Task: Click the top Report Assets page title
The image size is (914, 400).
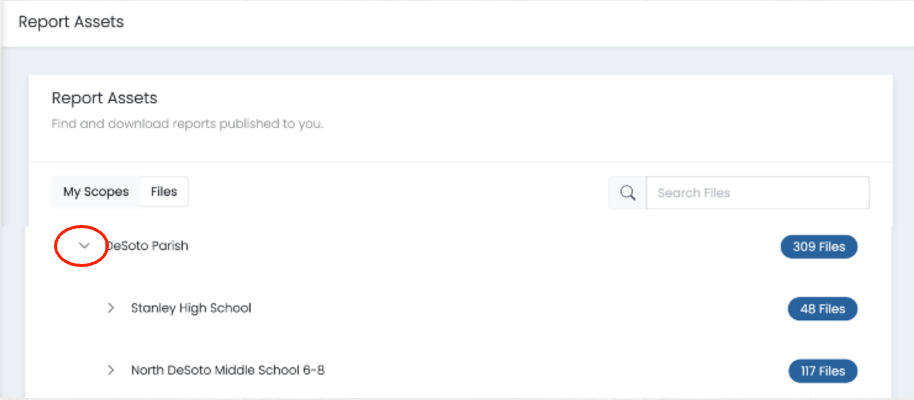Action: pyautogui.click(x=71, y=22)
